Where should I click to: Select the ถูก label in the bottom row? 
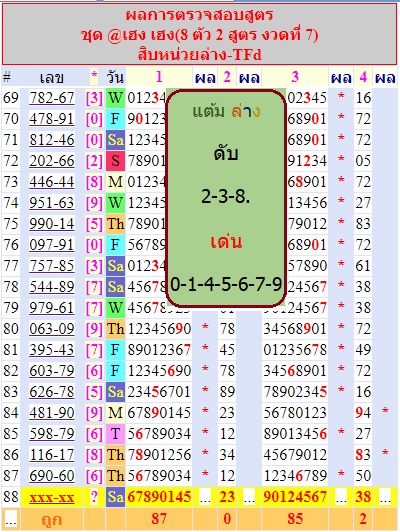click(52, 519)
